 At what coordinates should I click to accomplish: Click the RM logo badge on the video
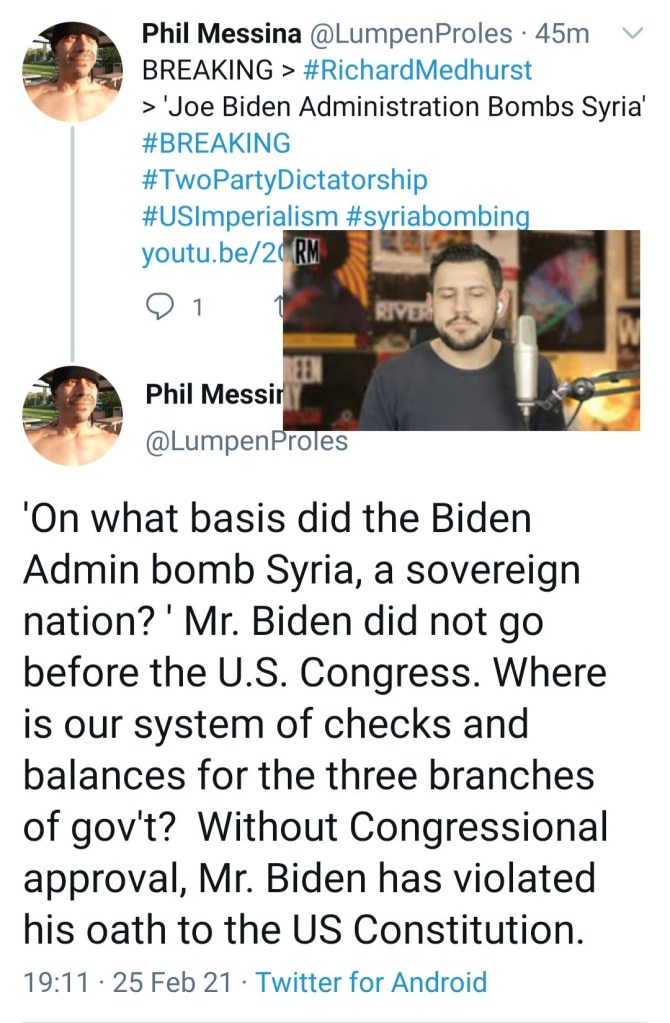click(x=303, y=252)
